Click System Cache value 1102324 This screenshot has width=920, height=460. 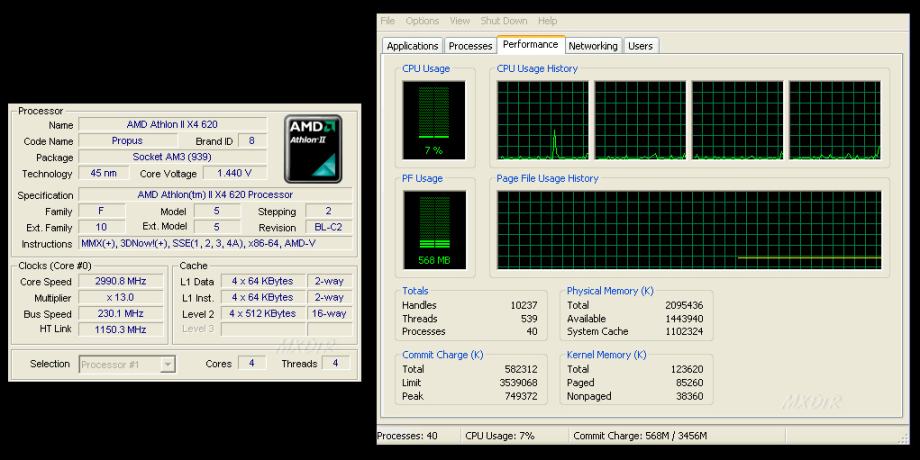tap(684, 332)
